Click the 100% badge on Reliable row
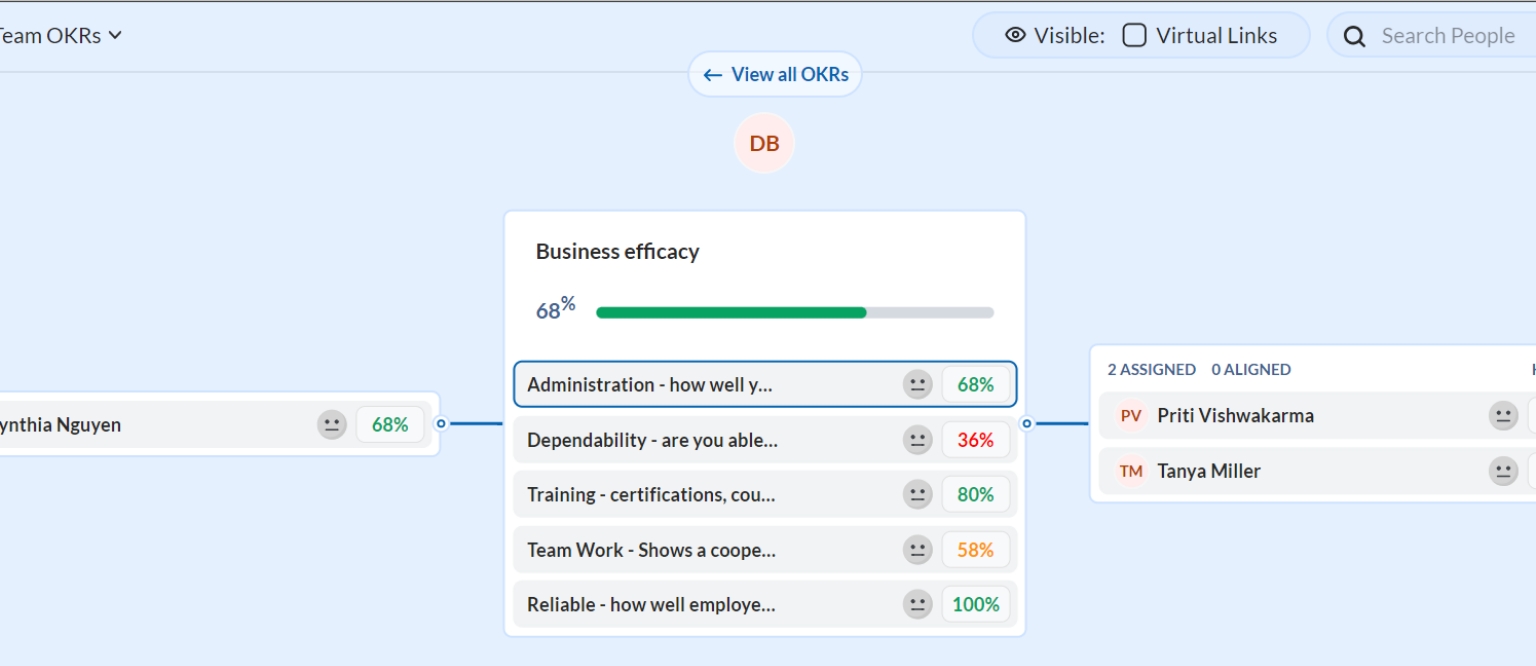This screenshot has height=666, width=1536. [x=975, y=605]
